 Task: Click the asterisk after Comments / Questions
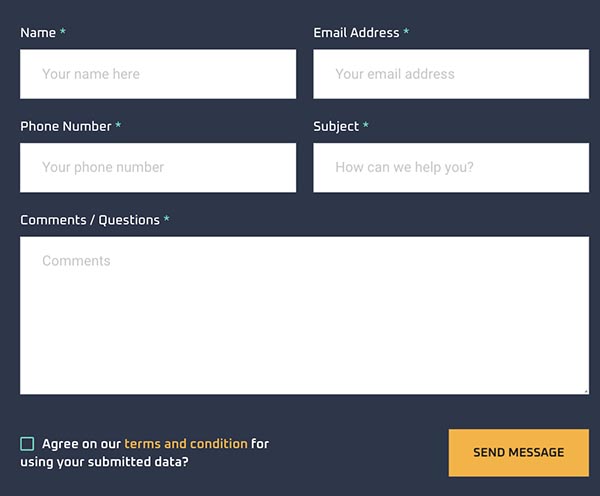[x=167, y=220]
